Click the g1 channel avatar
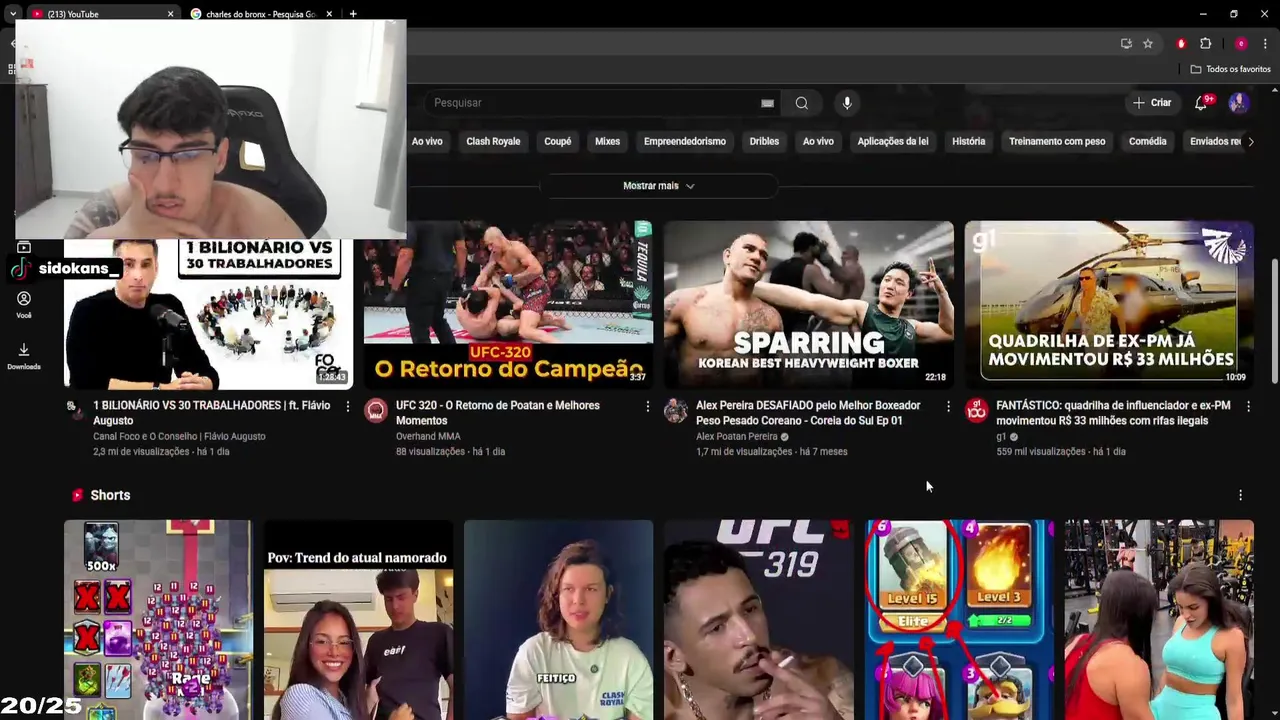This screenshot has height=720, width=1280. tap(977, 410)
